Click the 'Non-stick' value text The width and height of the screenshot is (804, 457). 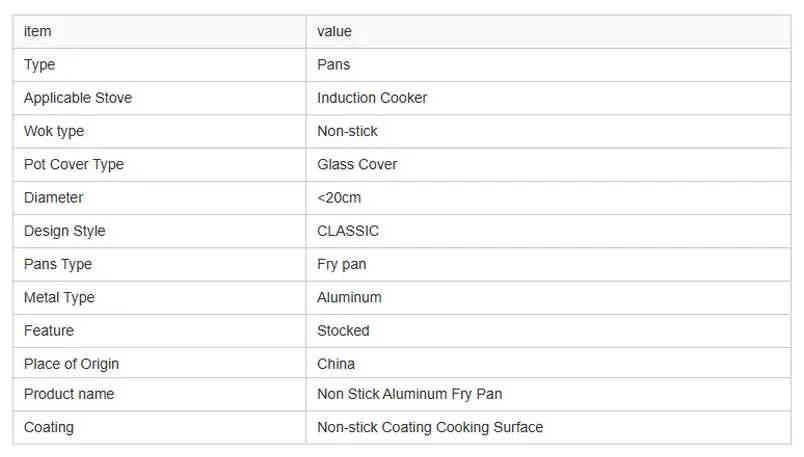[347, 131]
